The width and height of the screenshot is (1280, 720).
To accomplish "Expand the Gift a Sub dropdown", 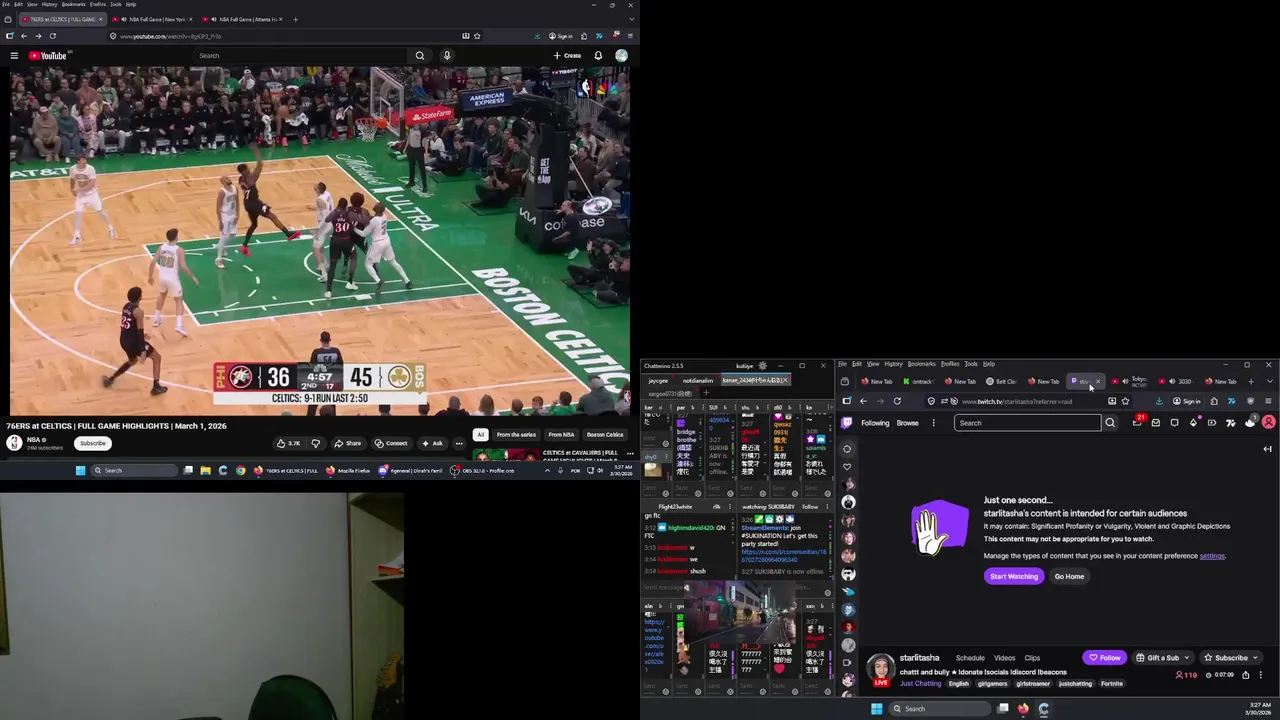I will (1188, 658).
